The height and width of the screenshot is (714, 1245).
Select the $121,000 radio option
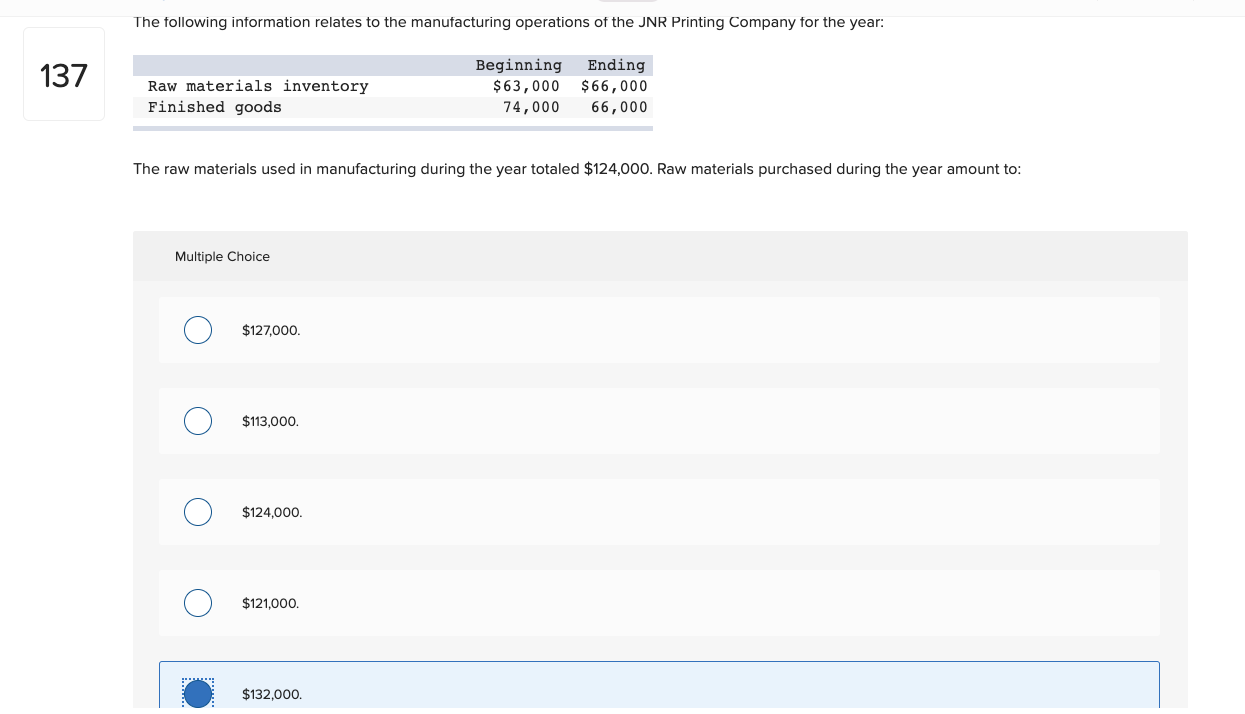coord(198,603)
